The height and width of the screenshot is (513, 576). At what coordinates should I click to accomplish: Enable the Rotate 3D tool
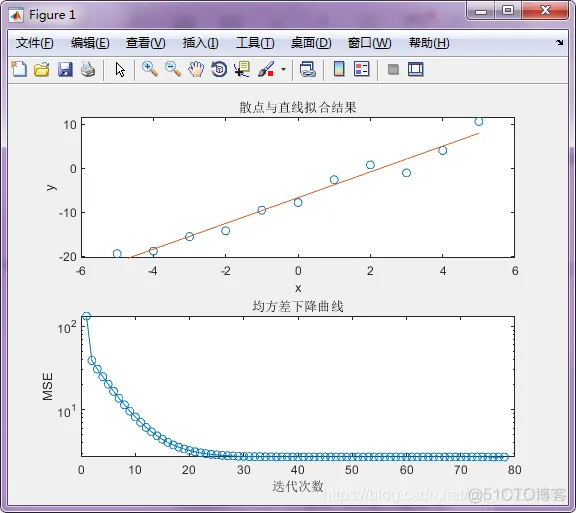(219, 69)
